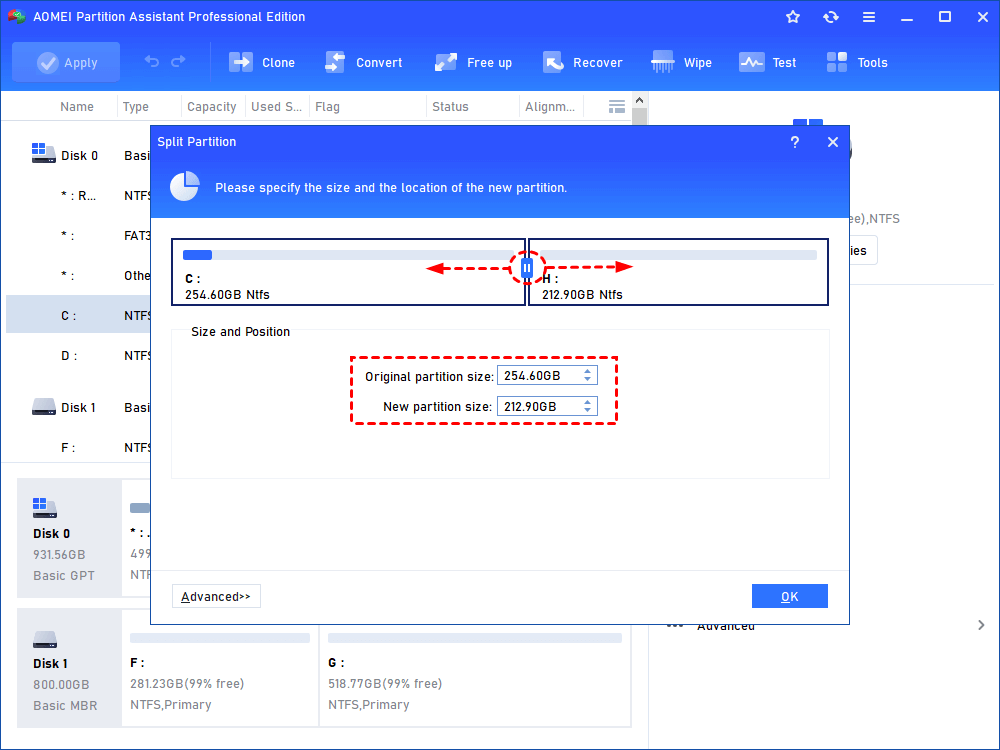Select the D: partition row

pyautogui.click(x=78, y=355)
